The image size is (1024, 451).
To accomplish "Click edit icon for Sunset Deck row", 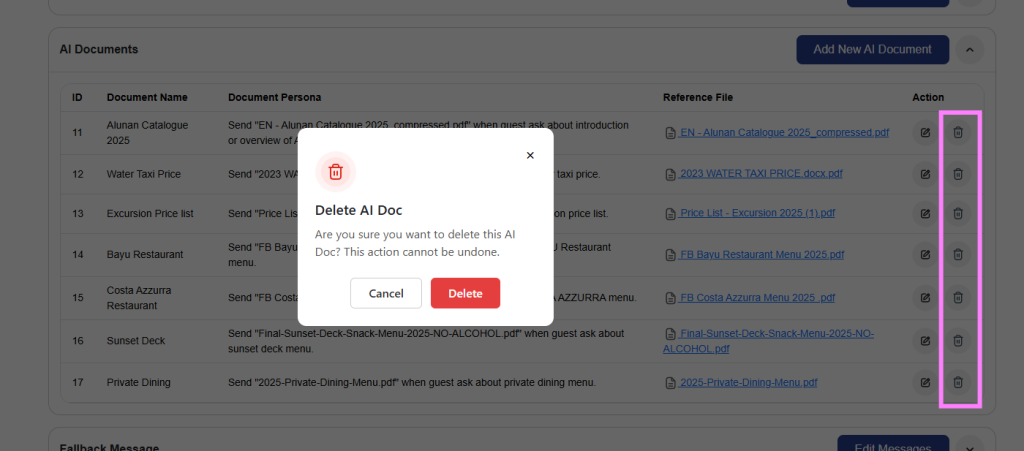I will click(x=925, y=341).
